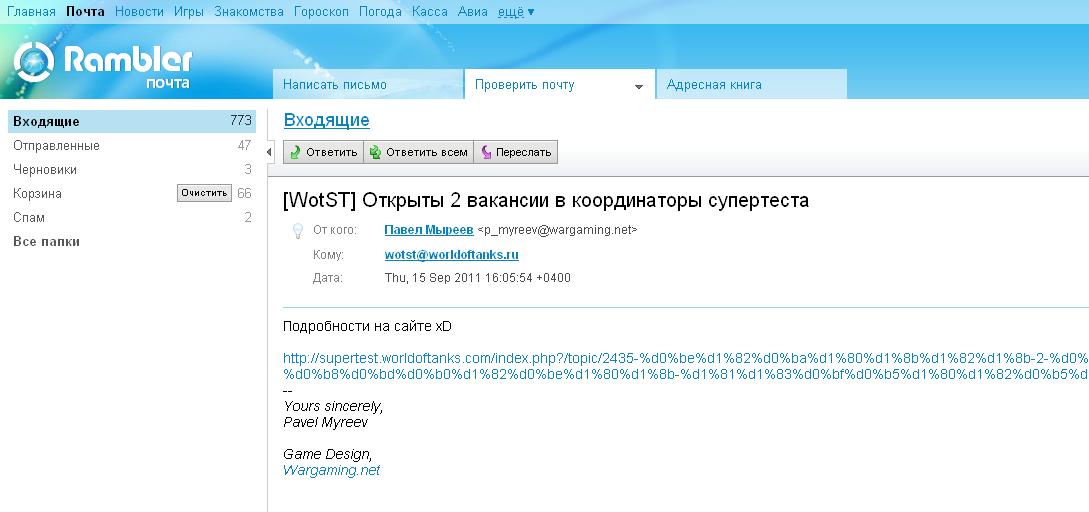Open the Wargaming.net signature link
1089x512 pixels.
click(x=331, y=470)
